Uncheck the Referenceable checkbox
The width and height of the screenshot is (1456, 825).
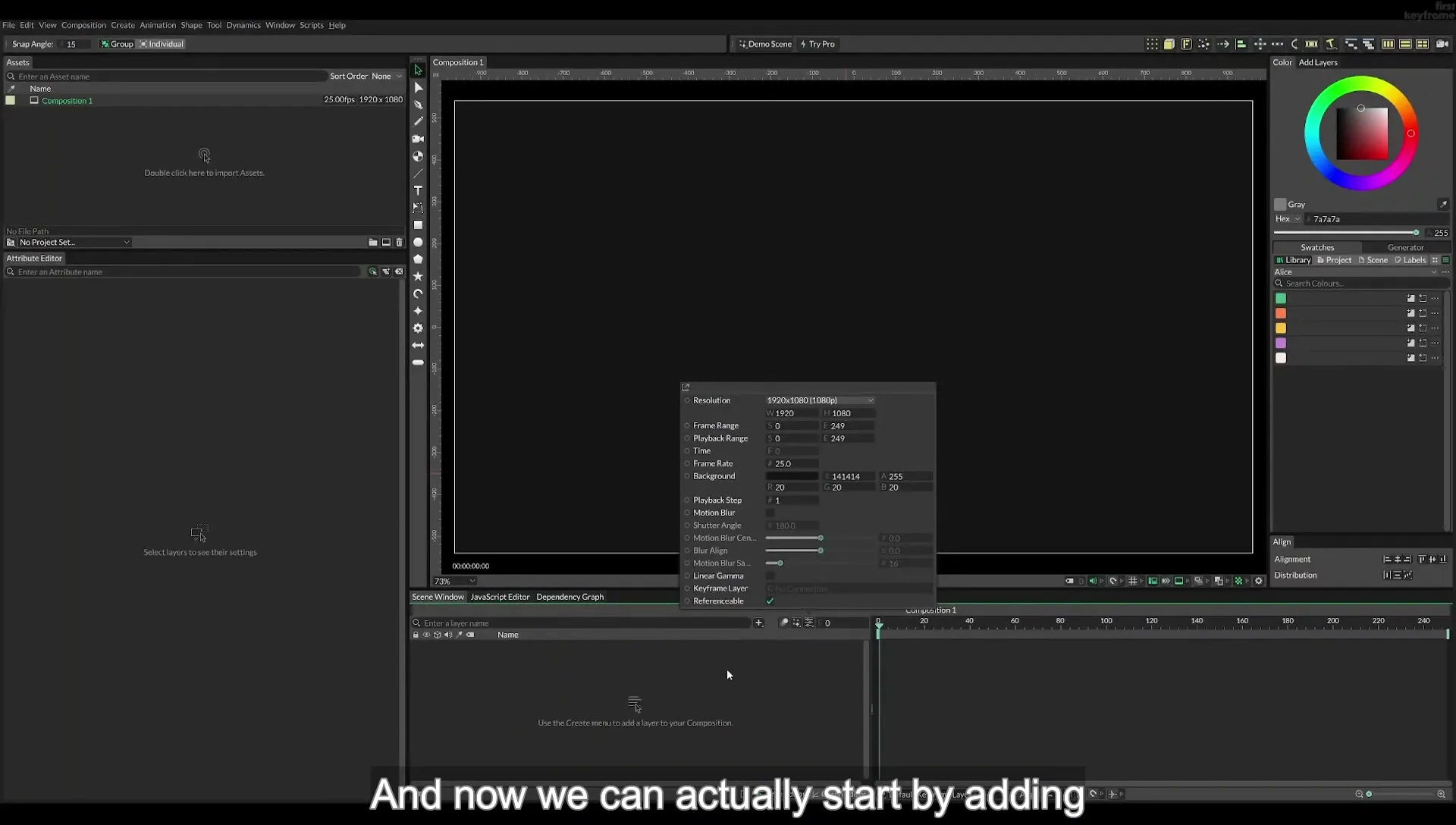(770, 601)
